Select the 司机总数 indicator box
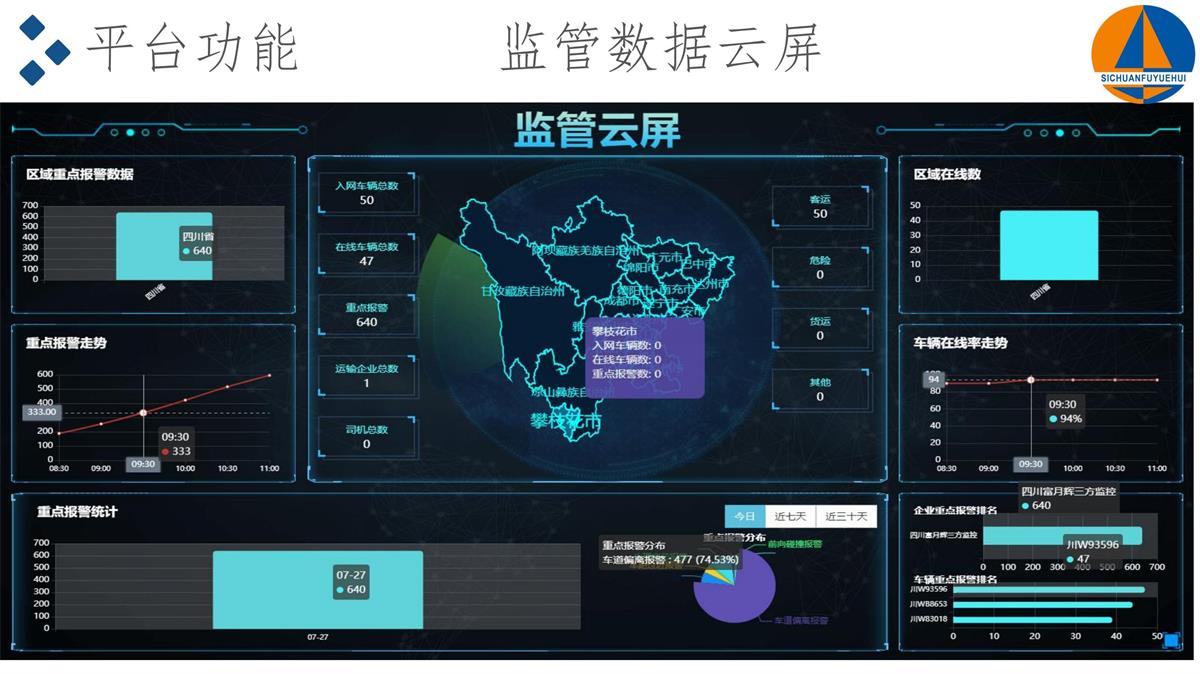Screen dimensions: 1200x674 [x=366, y=437]
